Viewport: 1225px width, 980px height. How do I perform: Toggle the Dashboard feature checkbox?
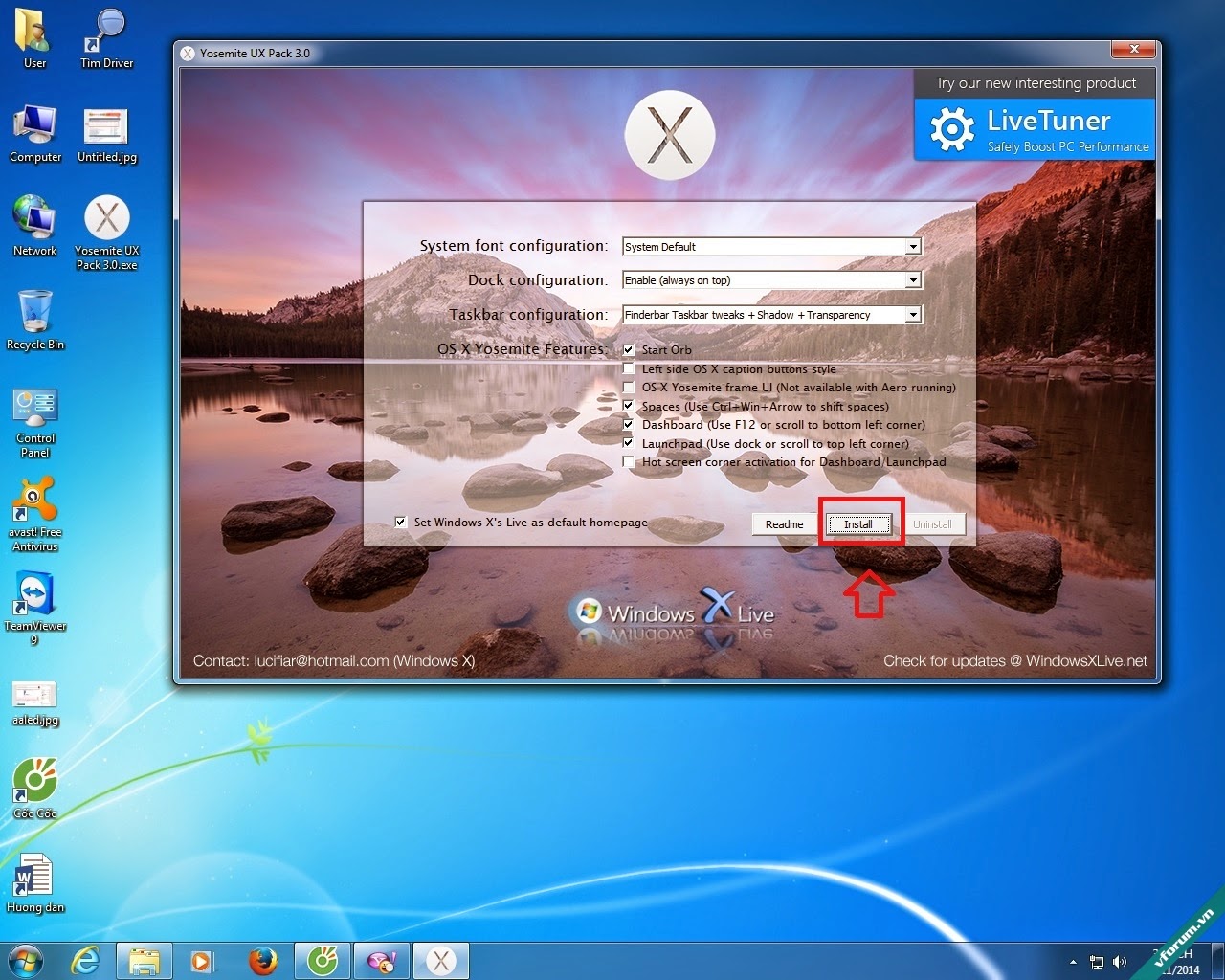(x=629, y=425)
